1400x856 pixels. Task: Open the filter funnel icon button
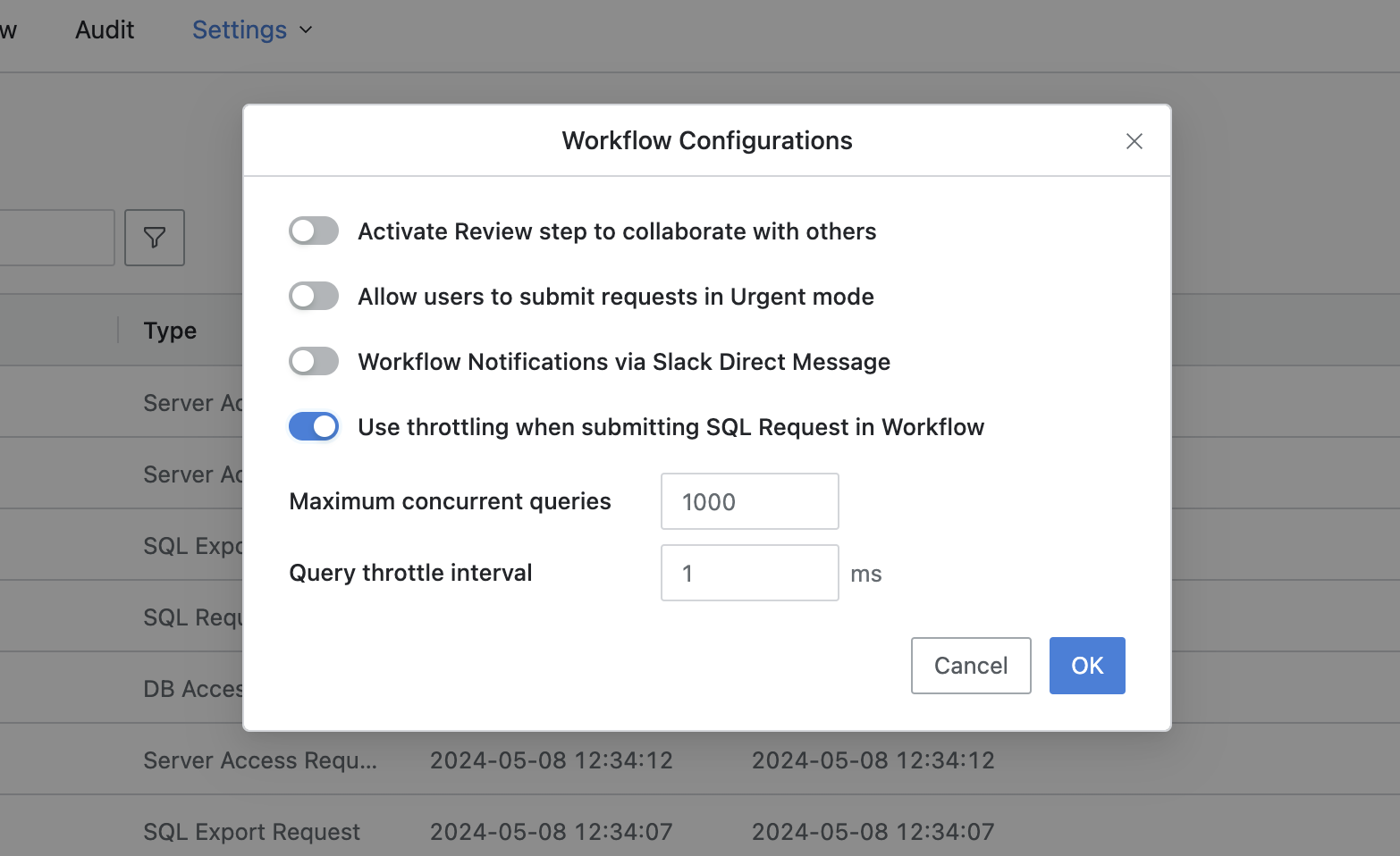tap(155, 238)
